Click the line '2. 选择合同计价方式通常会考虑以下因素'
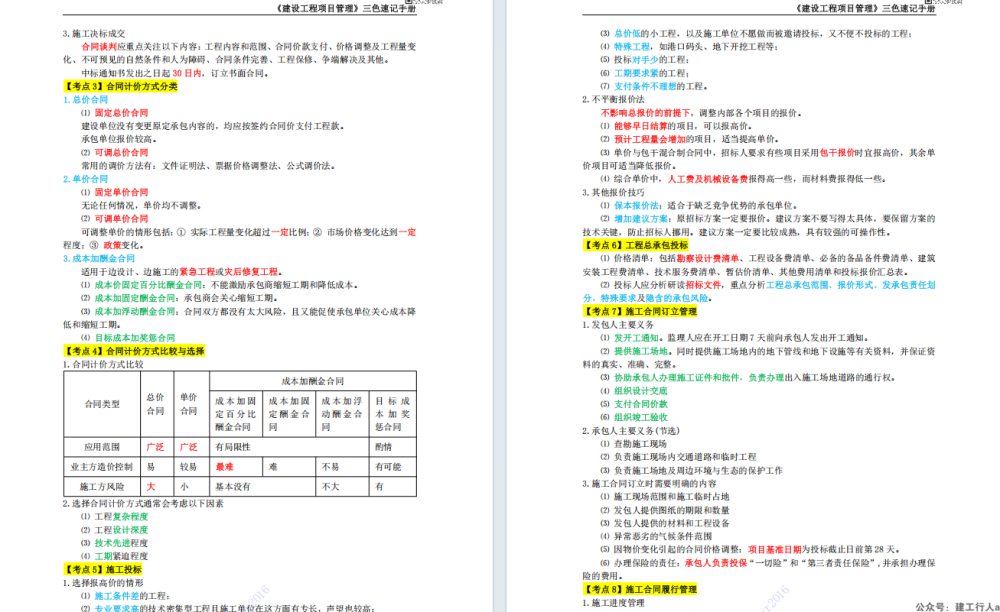This screenshot has height=612, width=1000. coord(143,504)
